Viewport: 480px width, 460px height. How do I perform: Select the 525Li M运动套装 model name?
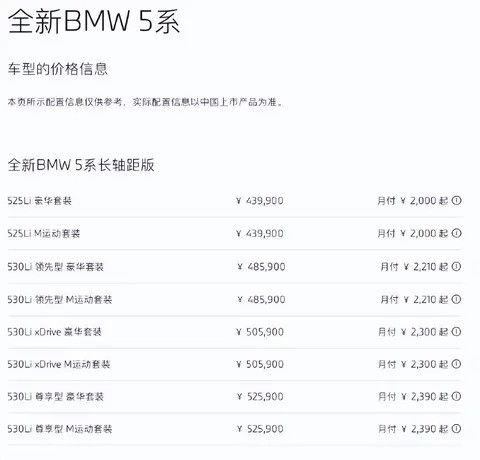tap(44, 233)
